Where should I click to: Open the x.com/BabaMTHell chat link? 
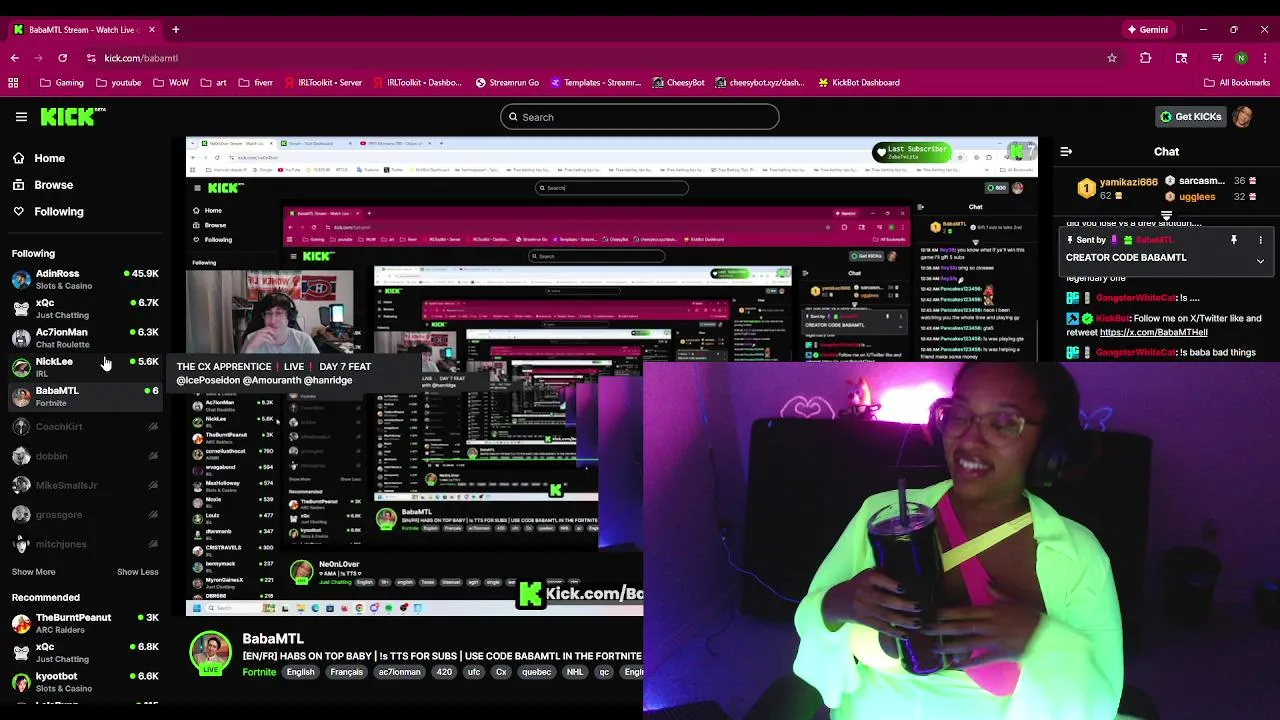[x=1153, y=332]
